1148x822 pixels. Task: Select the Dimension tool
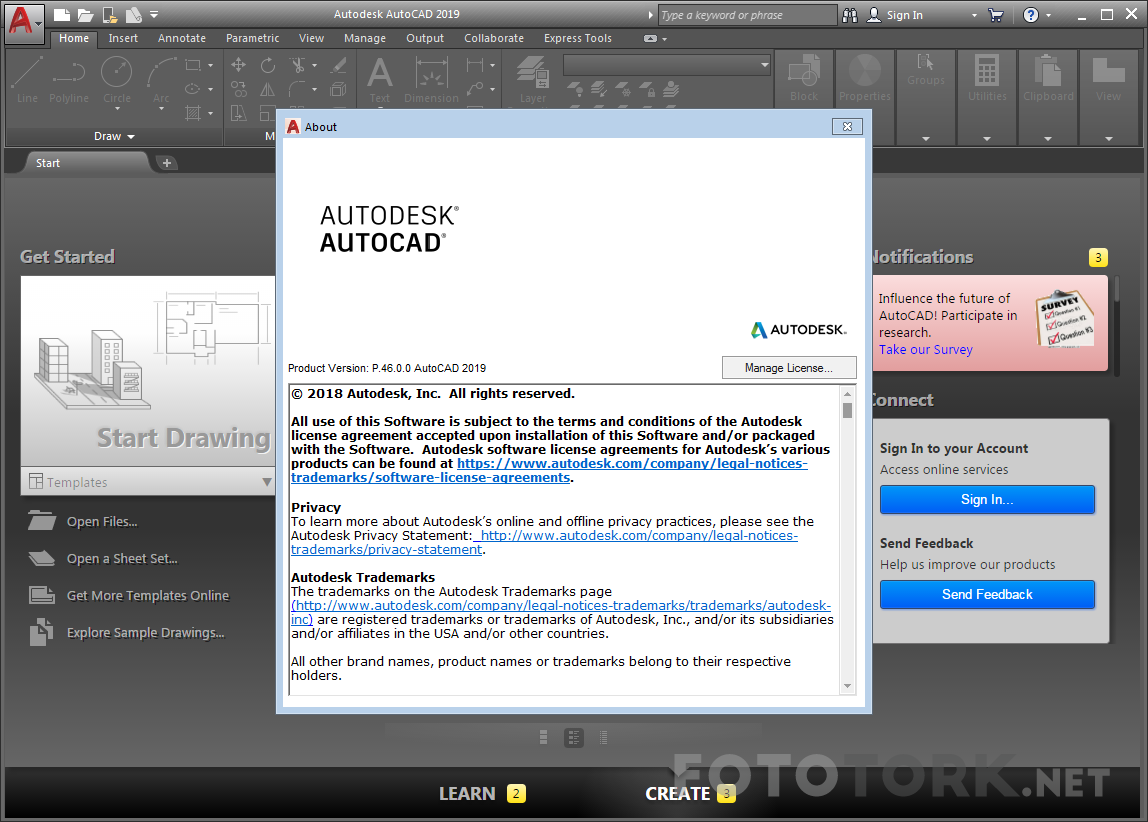[x=431, y=80]
